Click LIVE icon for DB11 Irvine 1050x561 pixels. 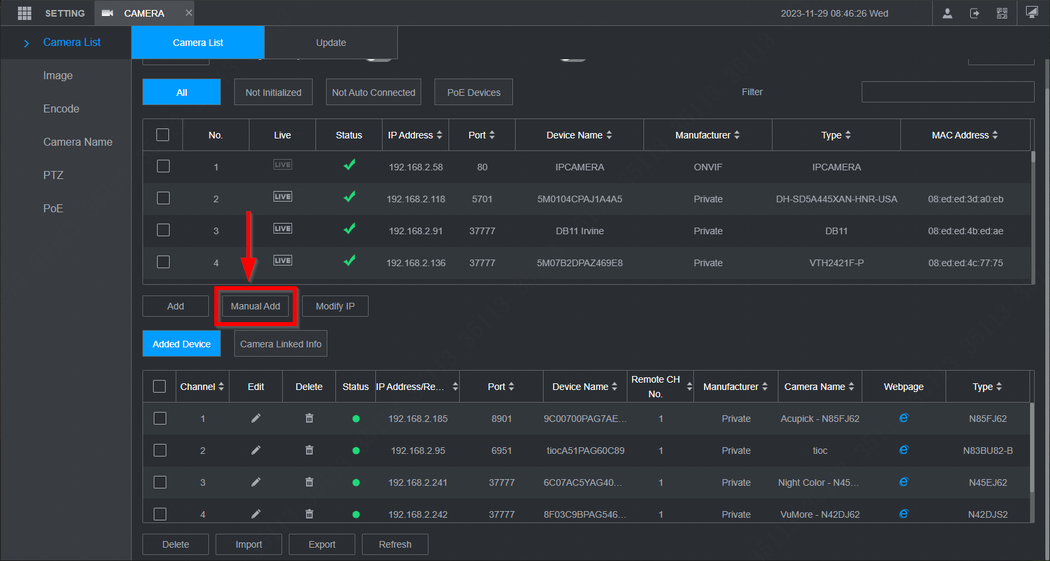pyautogui.click(x=283, y=230)
